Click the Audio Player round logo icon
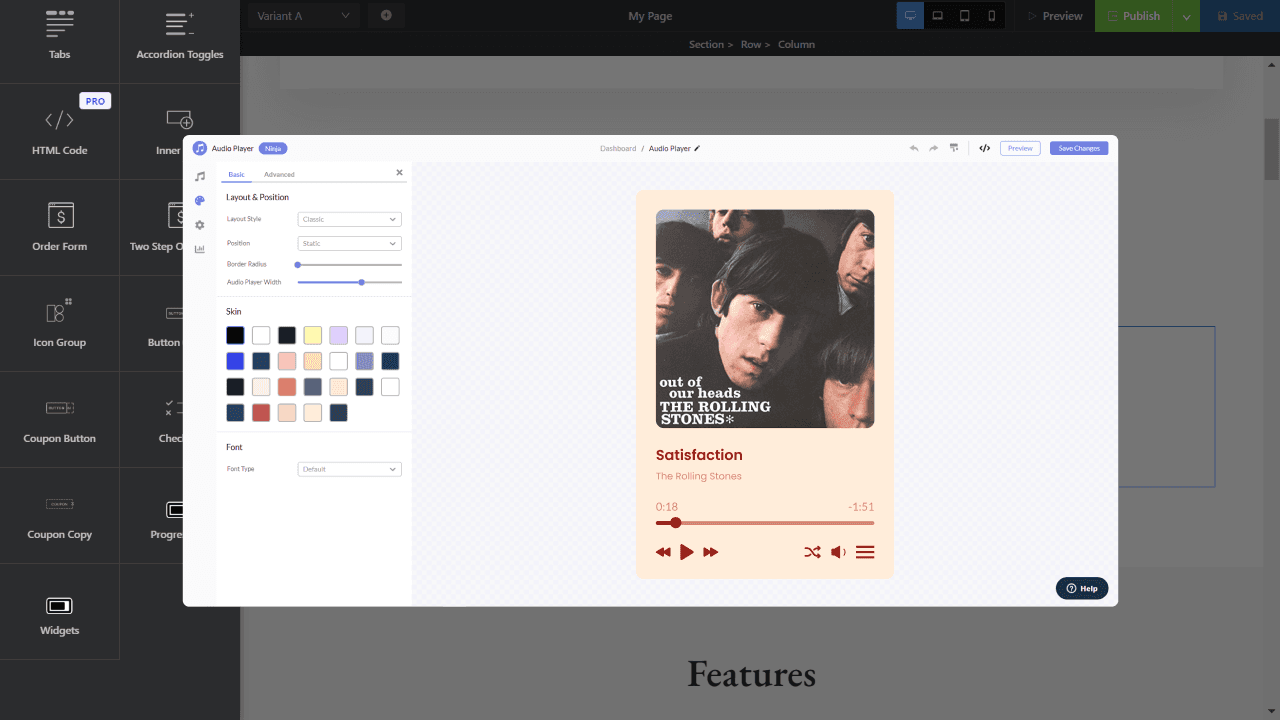 (x=200, y=148)
